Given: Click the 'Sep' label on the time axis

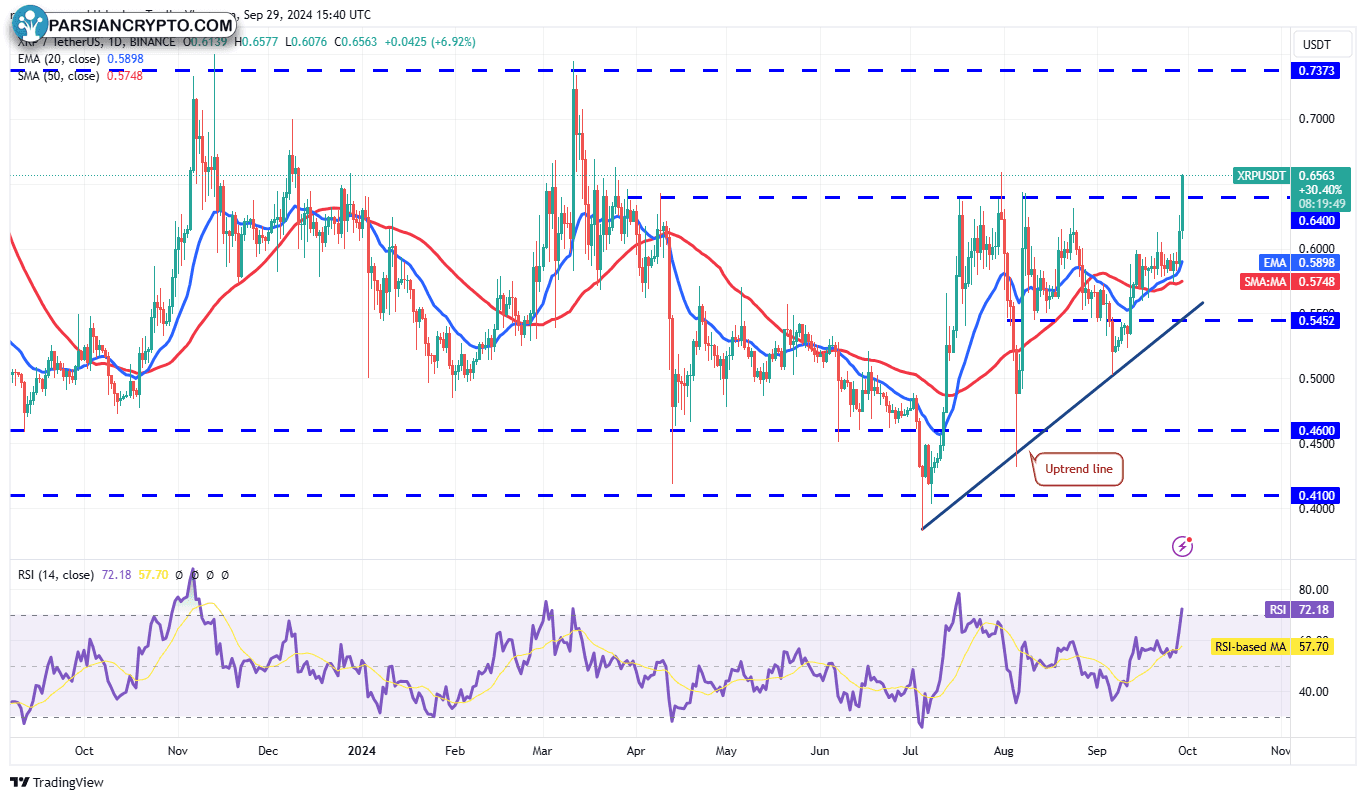Looking at the screenshot, I should (1097, 749).
